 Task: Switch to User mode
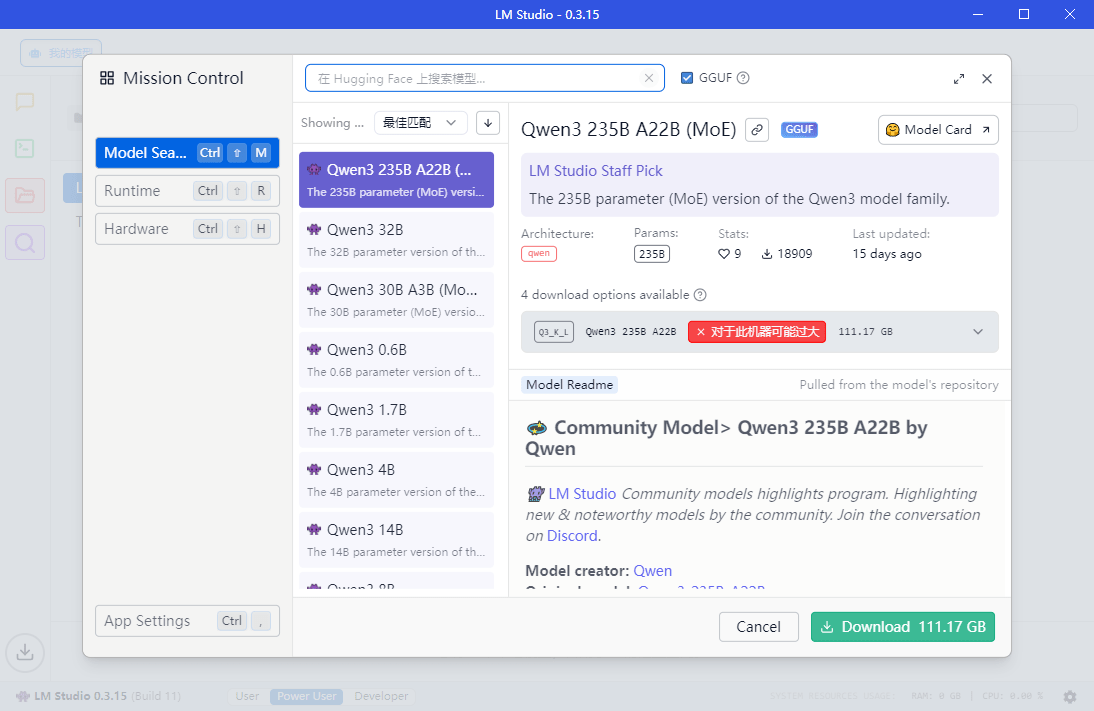(247, 696)
